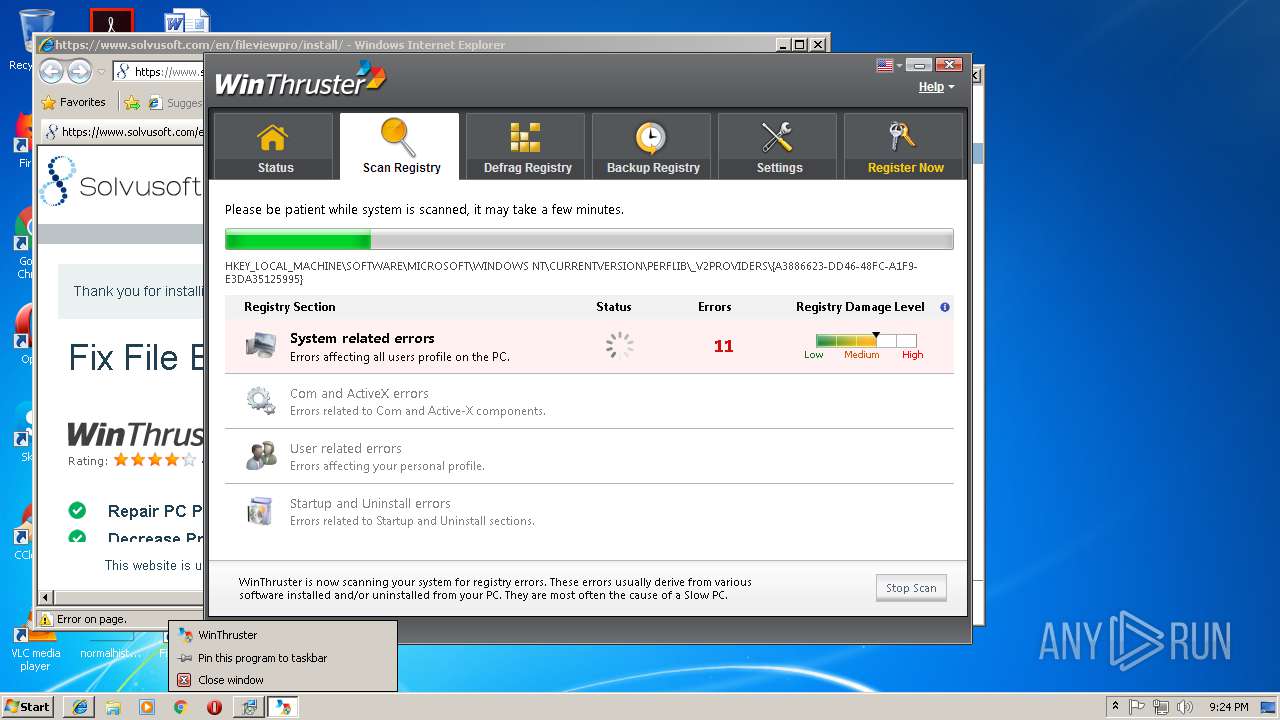Open the Defrag Registry tab
This screenshot has height=720, width=1280.
(526, 146)
